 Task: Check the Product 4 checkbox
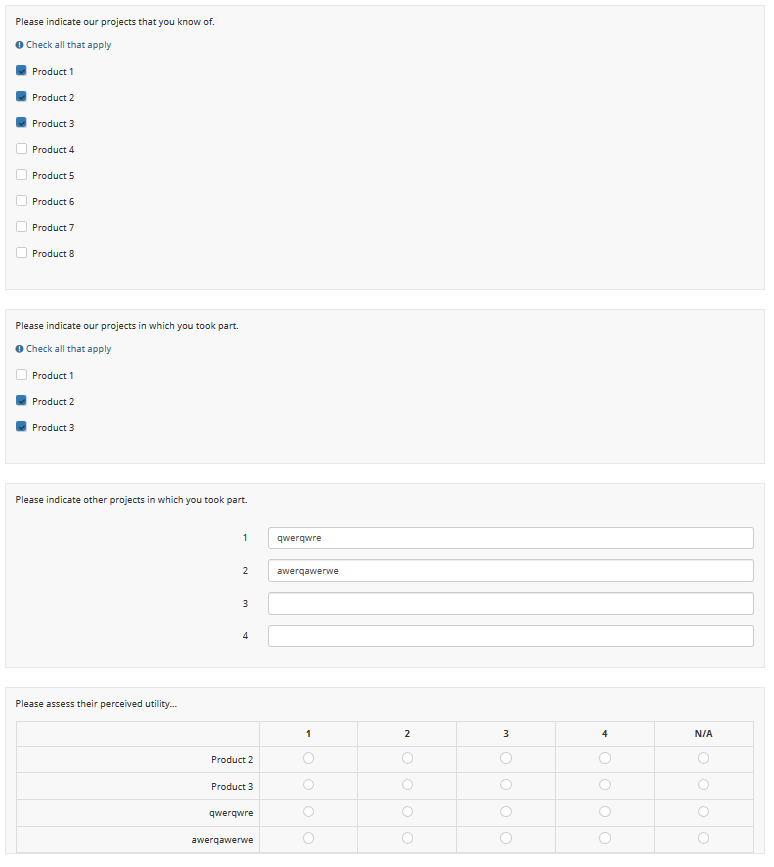pyautogui.click(x=22, y=149)
